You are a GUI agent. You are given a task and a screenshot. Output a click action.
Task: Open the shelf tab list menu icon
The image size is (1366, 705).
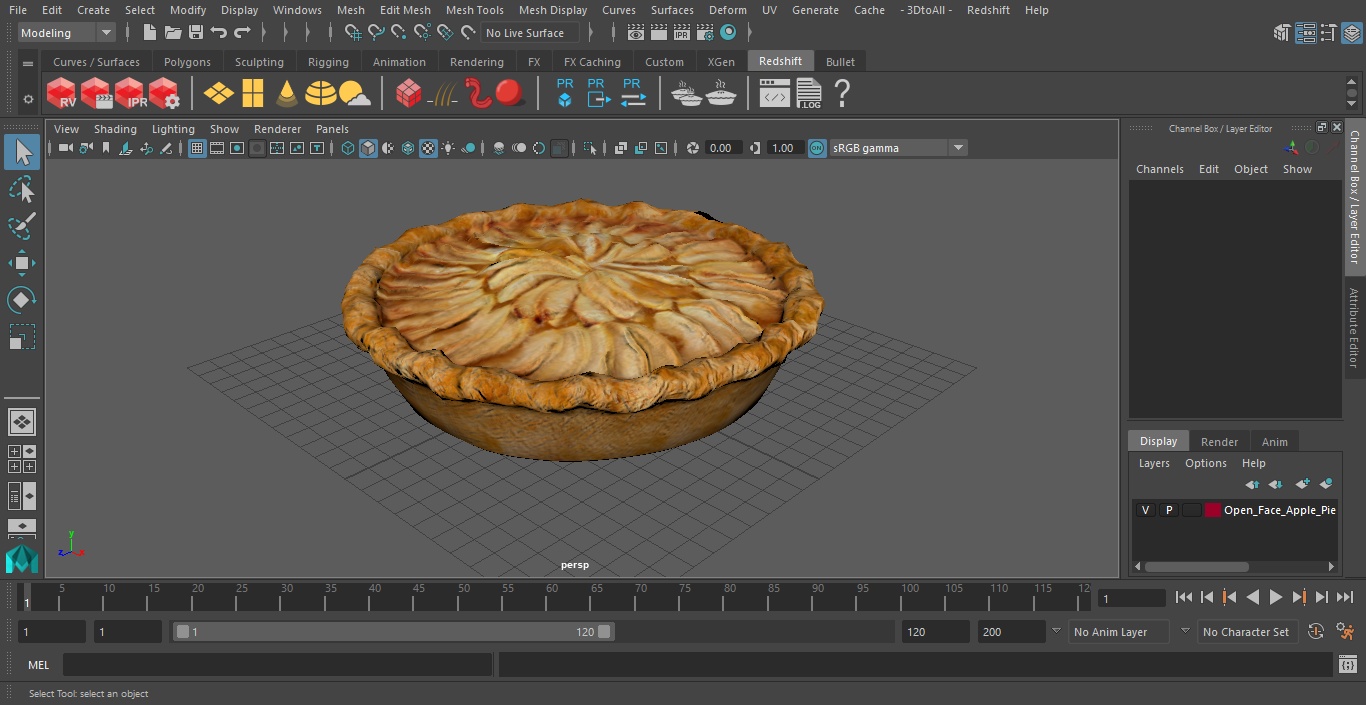click(28, 62)
